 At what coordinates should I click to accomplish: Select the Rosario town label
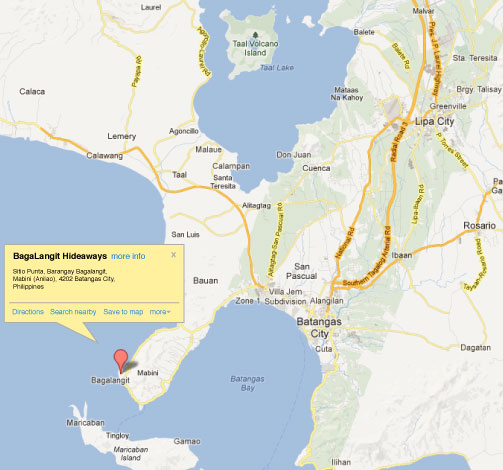pyautogui.click(x=479, y=226)
